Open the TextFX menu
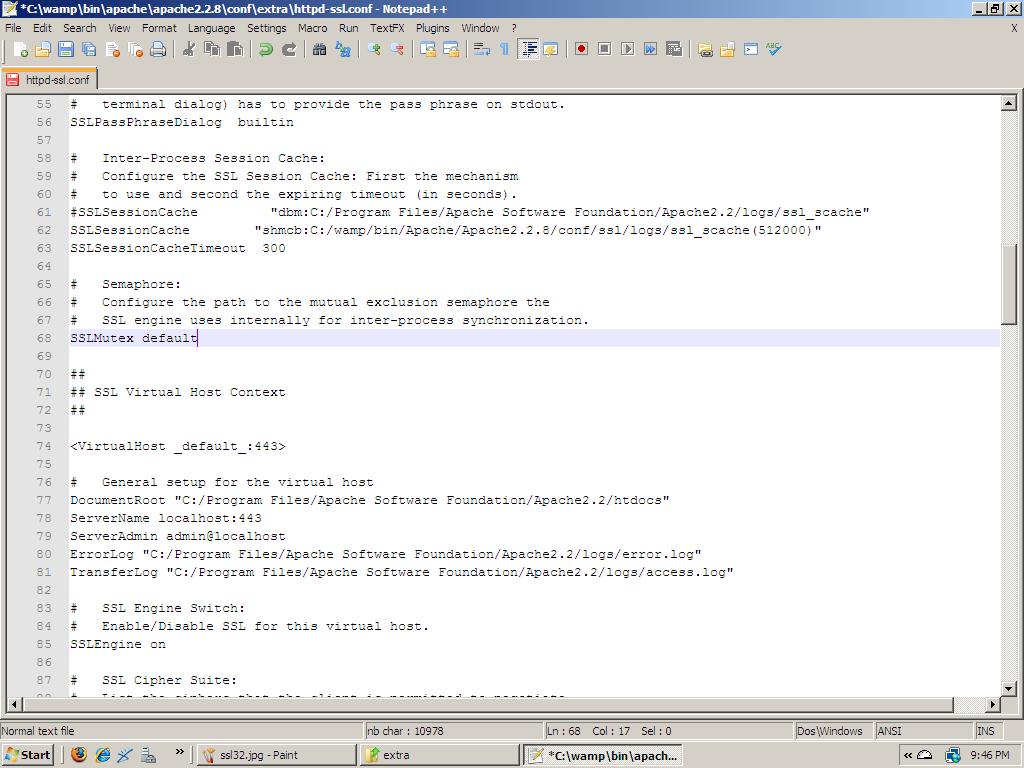Viewport: 1024px width, 768px height. coord(387,28)
